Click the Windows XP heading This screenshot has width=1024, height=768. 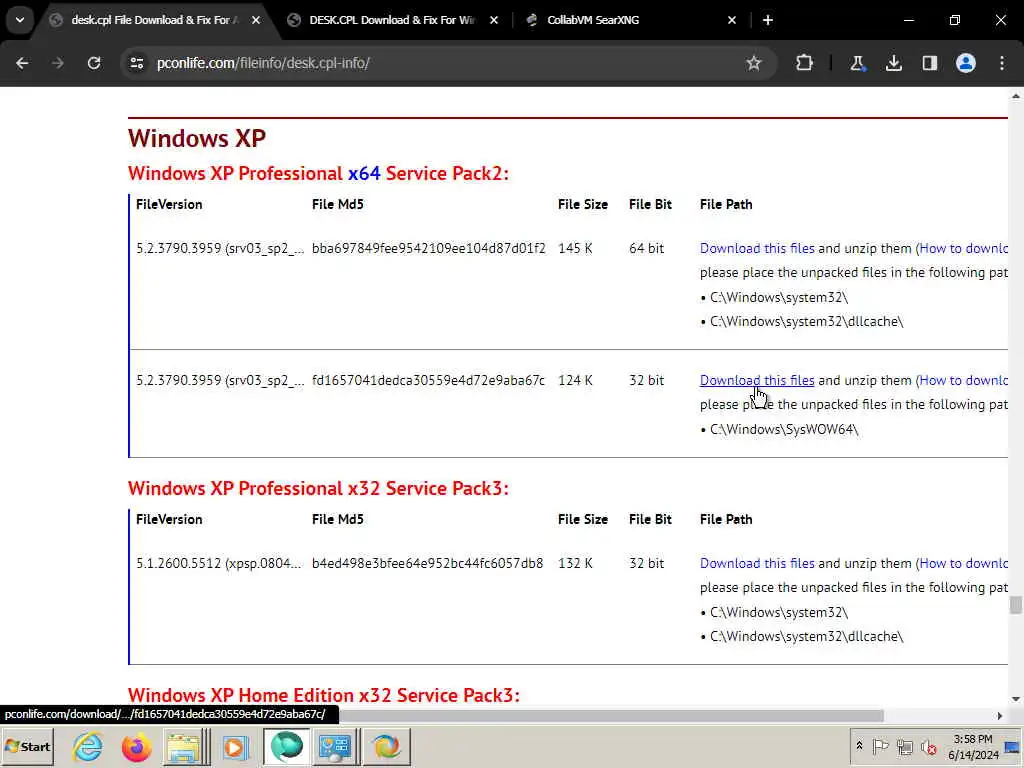197,138
